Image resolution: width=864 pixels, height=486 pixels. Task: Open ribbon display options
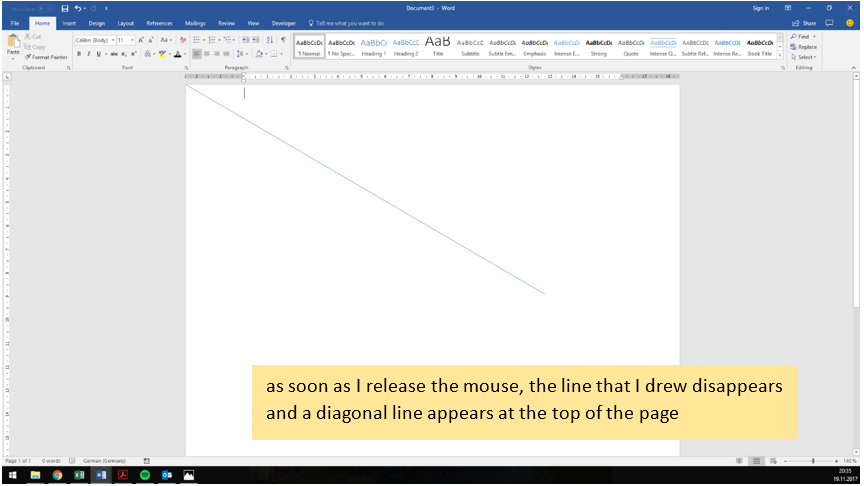[788, 8]
